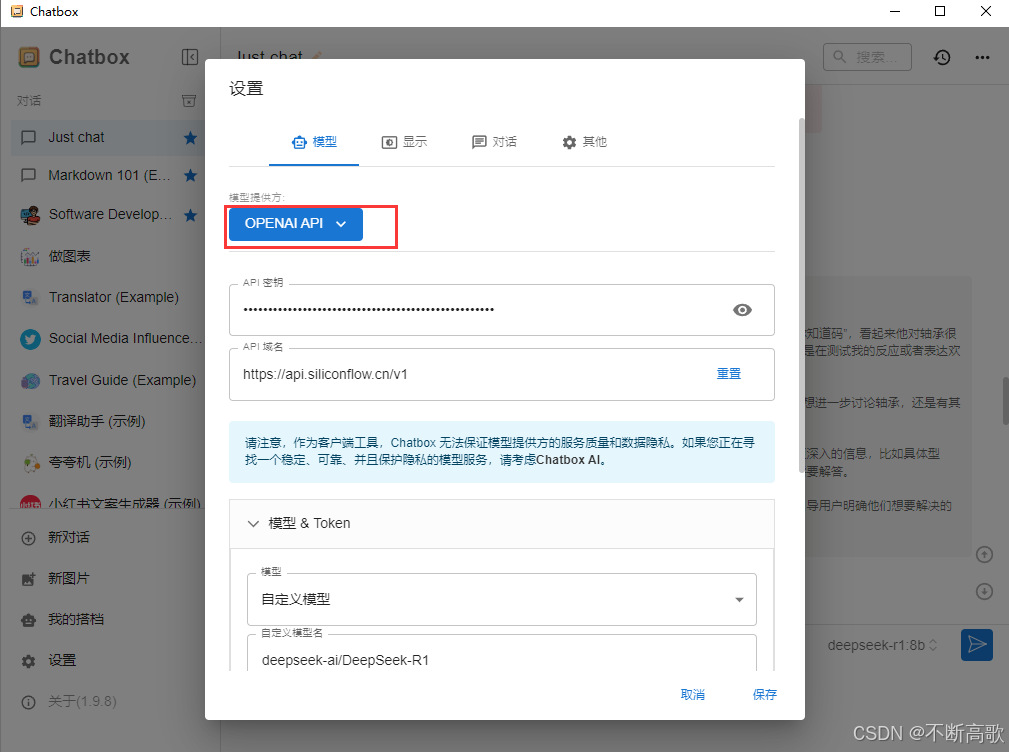Click the sidebar collapse icon next to Chatbox
1009x752 pixels.
pyautogui.click(x=190, y=57)
